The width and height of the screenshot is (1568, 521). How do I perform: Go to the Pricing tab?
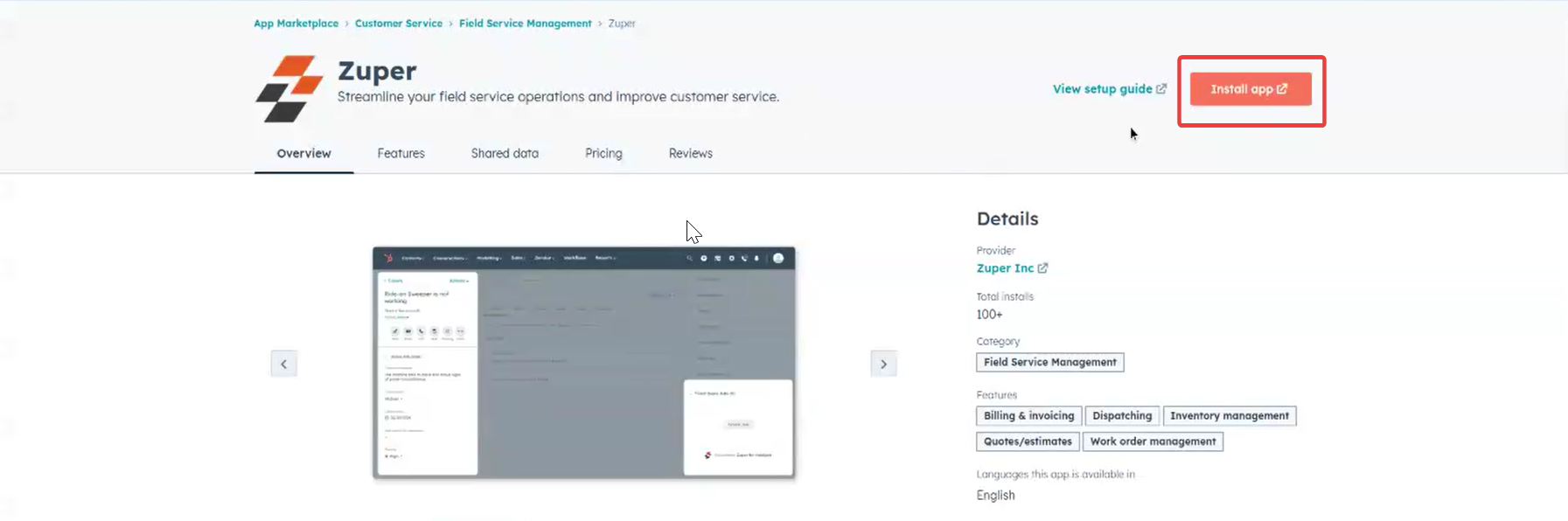603,153
